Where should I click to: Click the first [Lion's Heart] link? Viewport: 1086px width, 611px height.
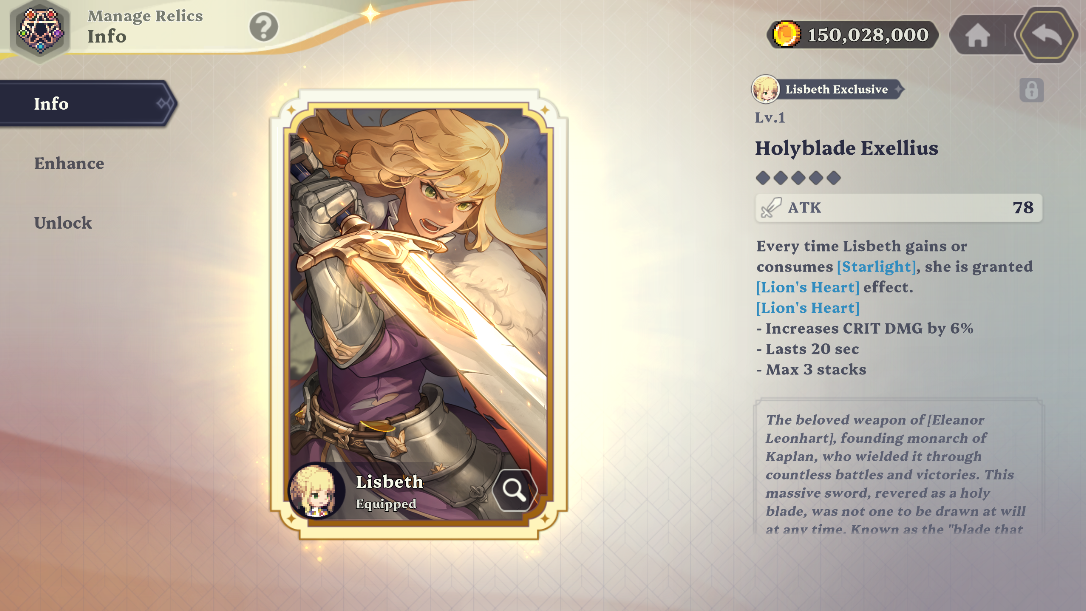click(x=808, y=287)
